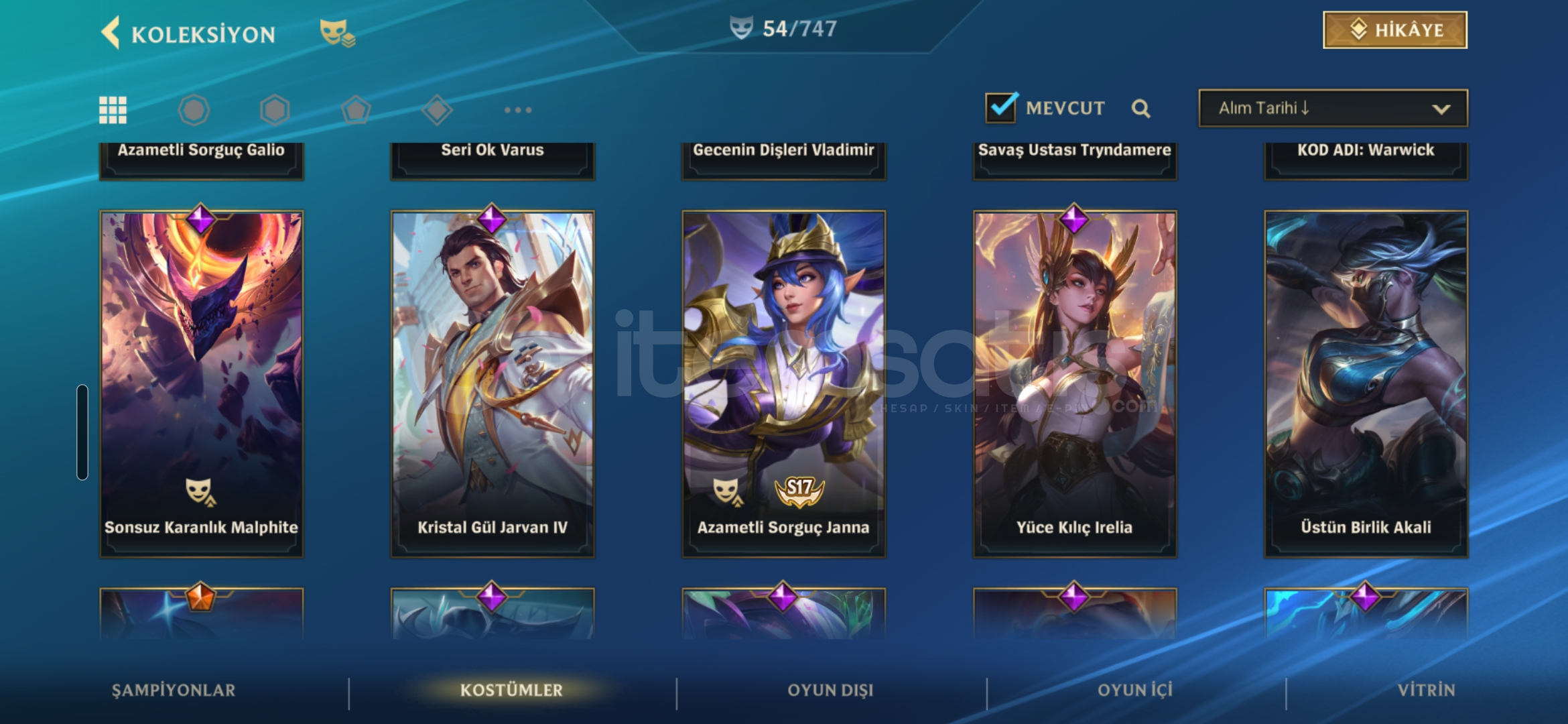
Task: Open the three dots more filters
Action: [x=518, y=110]
